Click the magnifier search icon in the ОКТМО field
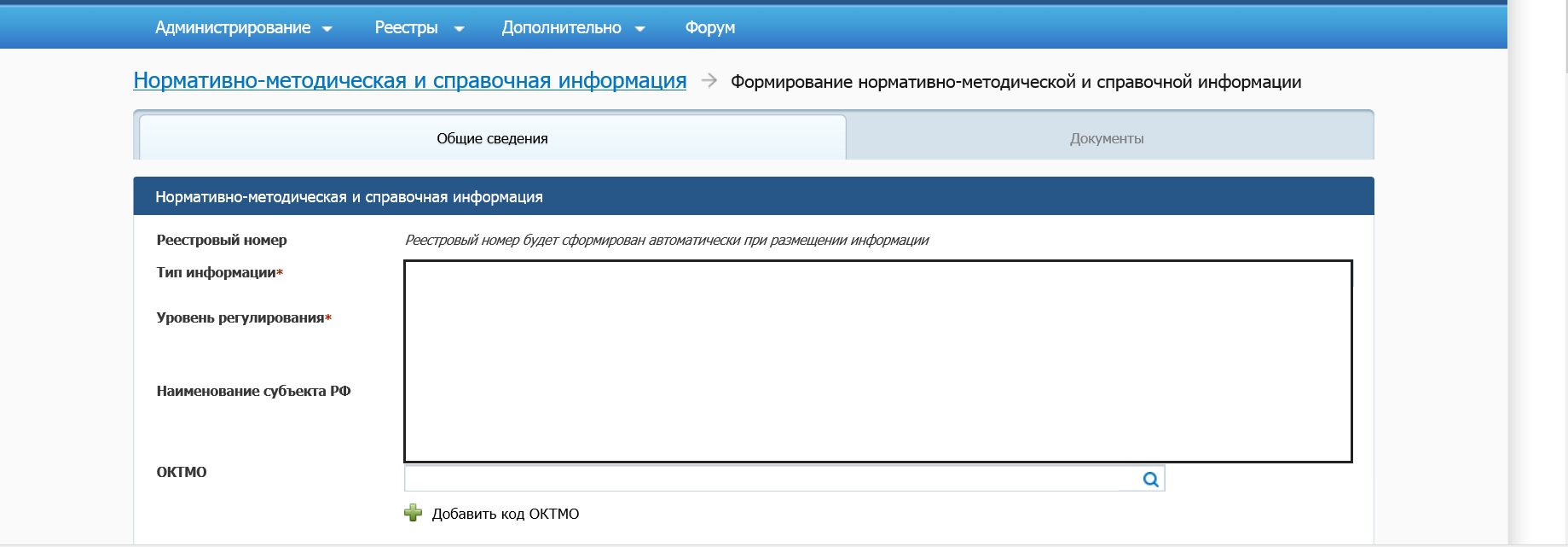The image size is (1568, 547). (x=1150, y=480)
